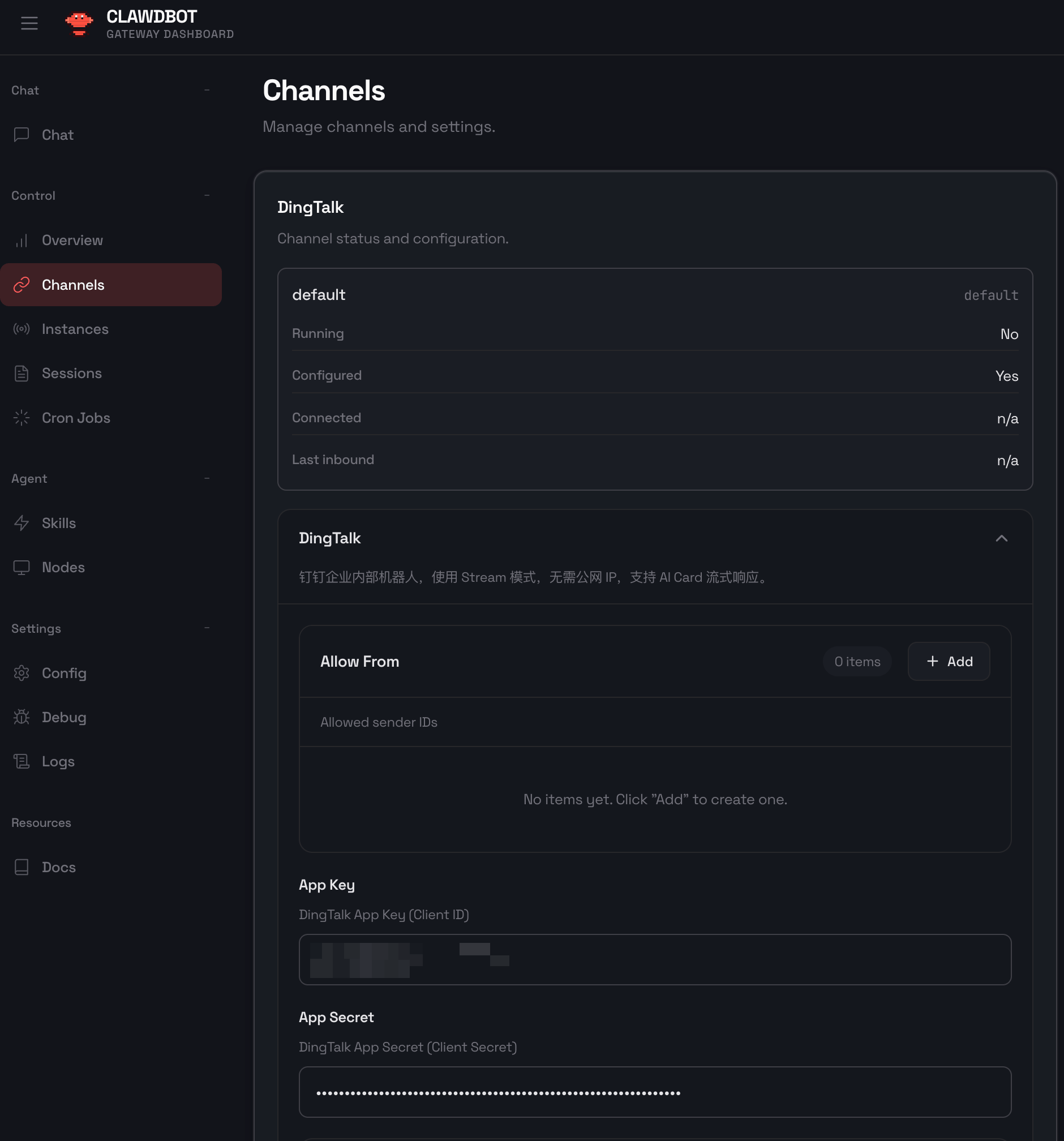Viewport: 1064px width, 1141px height.
Task: Click the Channels chain-link icon
Action: [22, 285]
